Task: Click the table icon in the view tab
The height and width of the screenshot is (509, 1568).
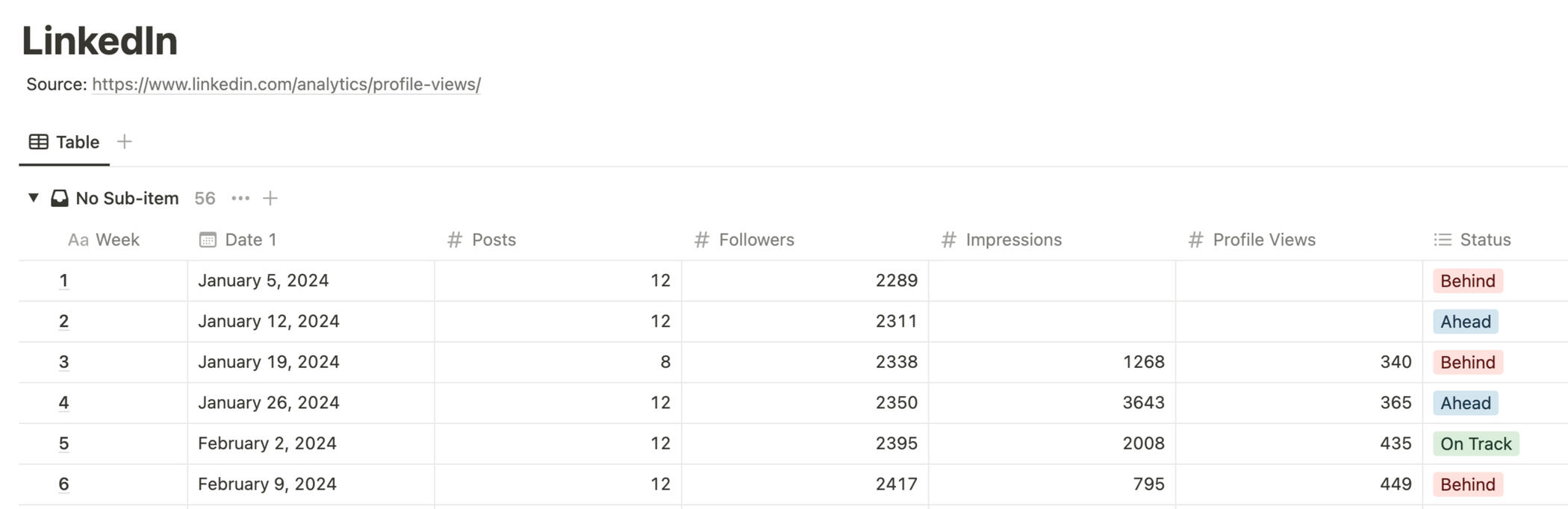Action: pyautogui.click(x=39, y=142)
